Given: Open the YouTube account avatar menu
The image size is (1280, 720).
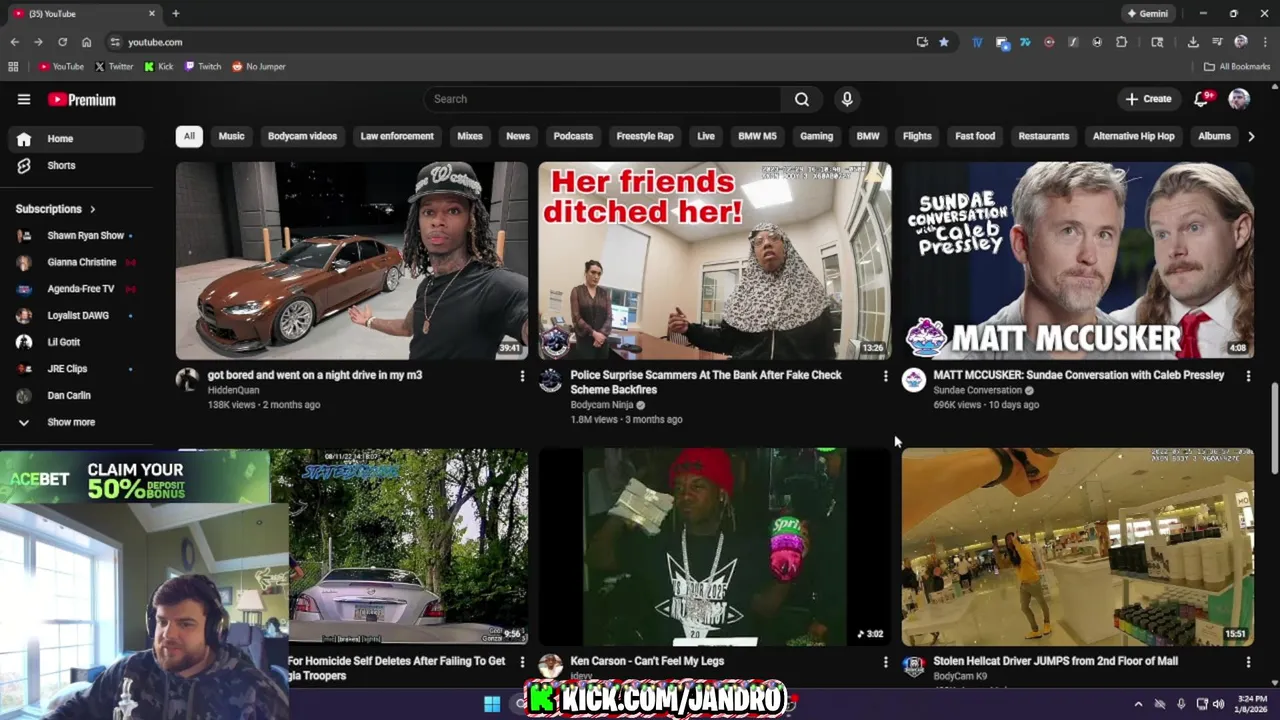Looking at the screenshot, I should pos(1239,99).
